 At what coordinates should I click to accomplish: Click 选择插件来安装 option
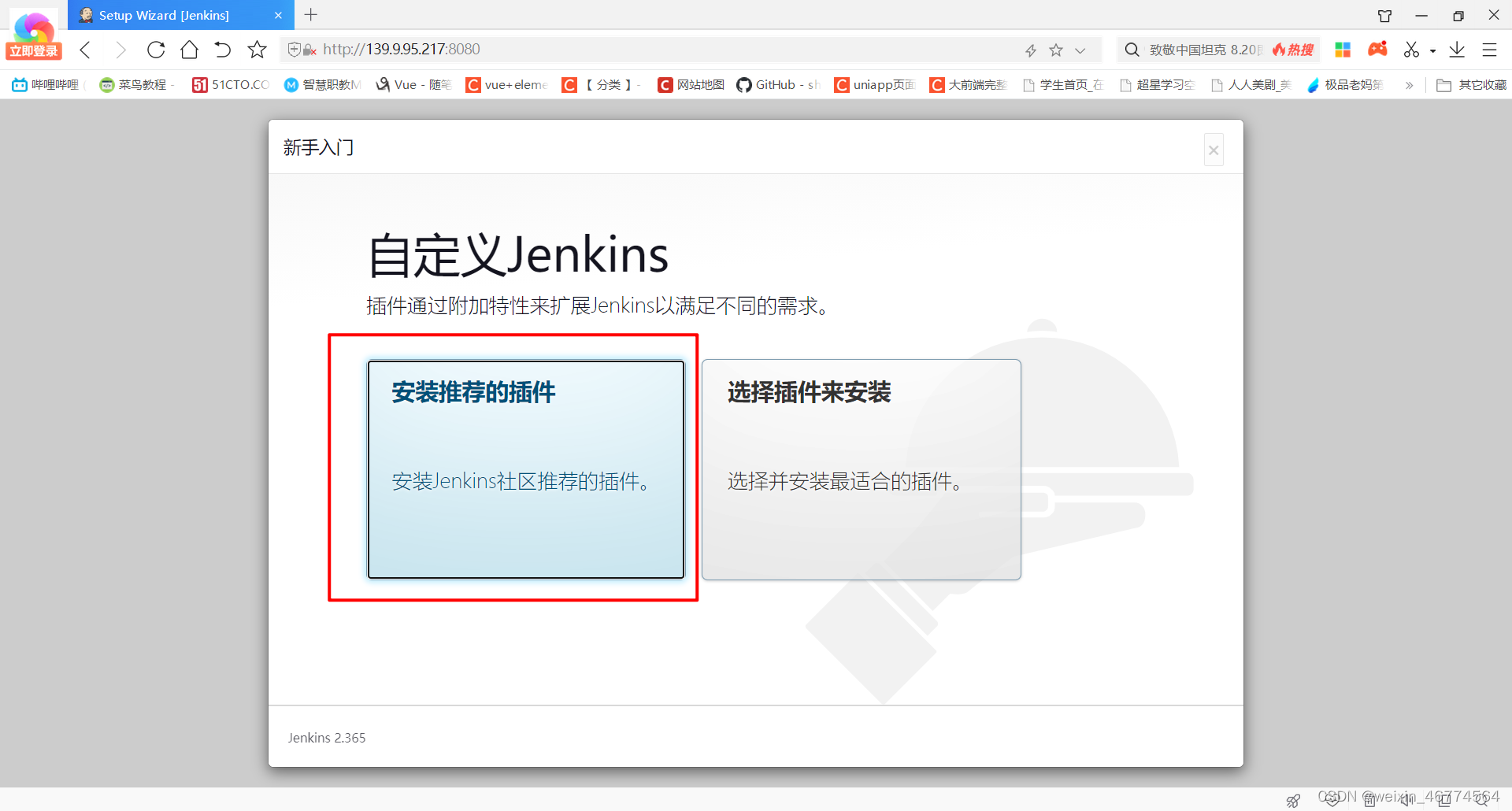(862, 470)
